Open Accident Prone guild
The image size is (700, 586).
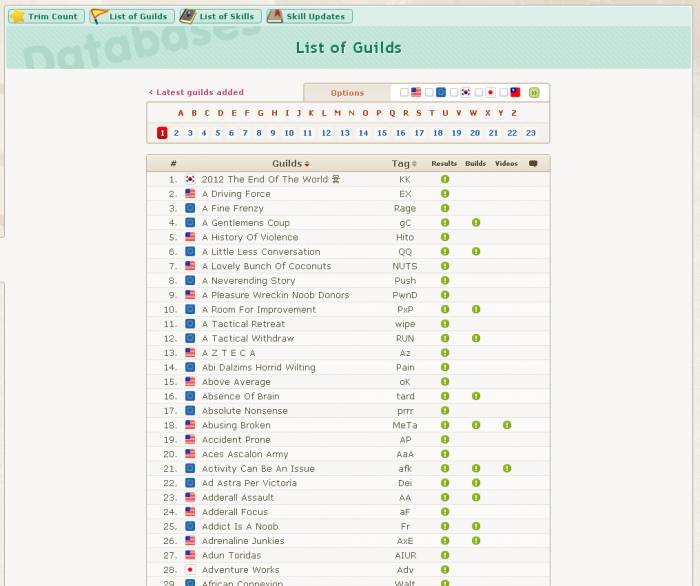click(236, 440)
